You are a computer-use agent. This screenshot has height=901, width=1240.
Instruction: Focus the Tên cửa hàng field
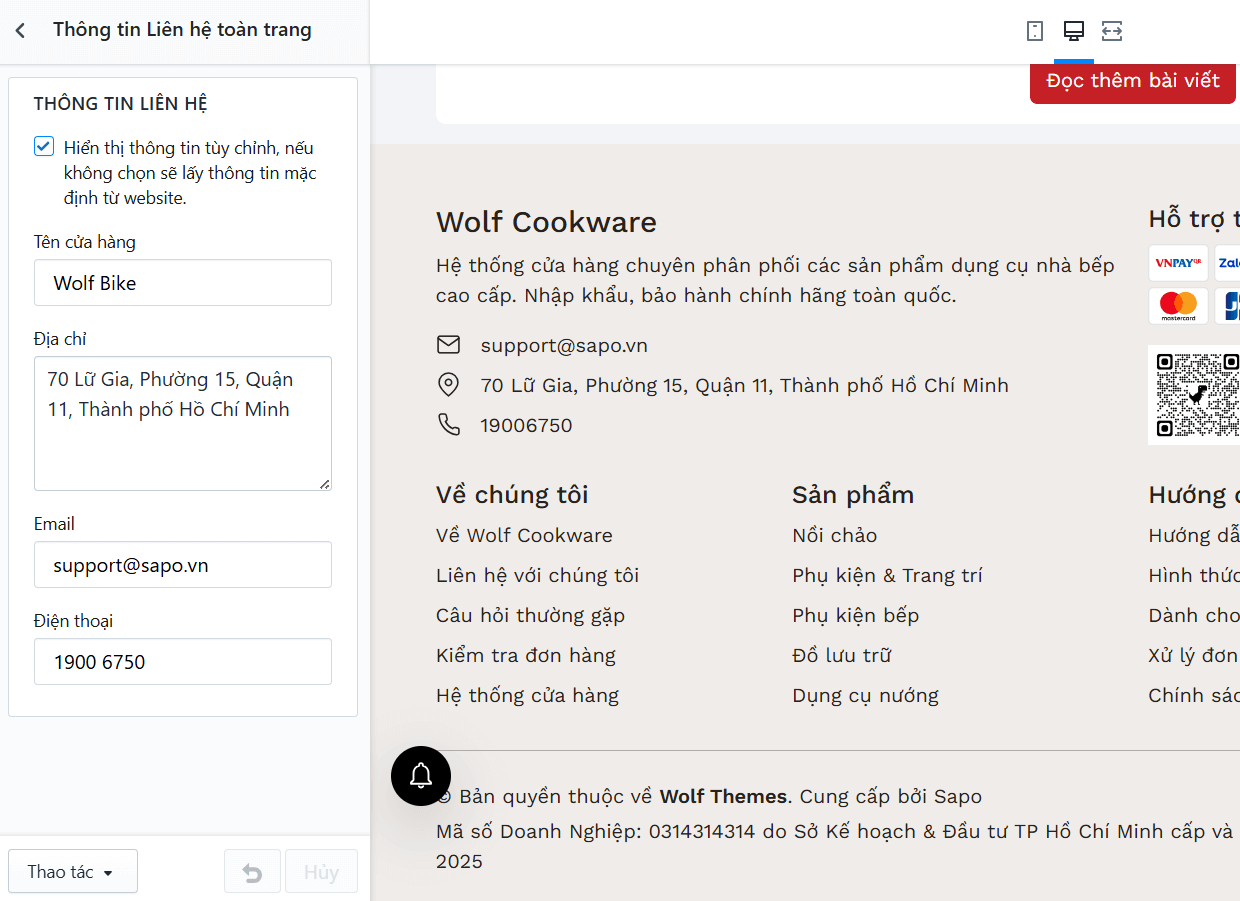(x=183, y=283)
